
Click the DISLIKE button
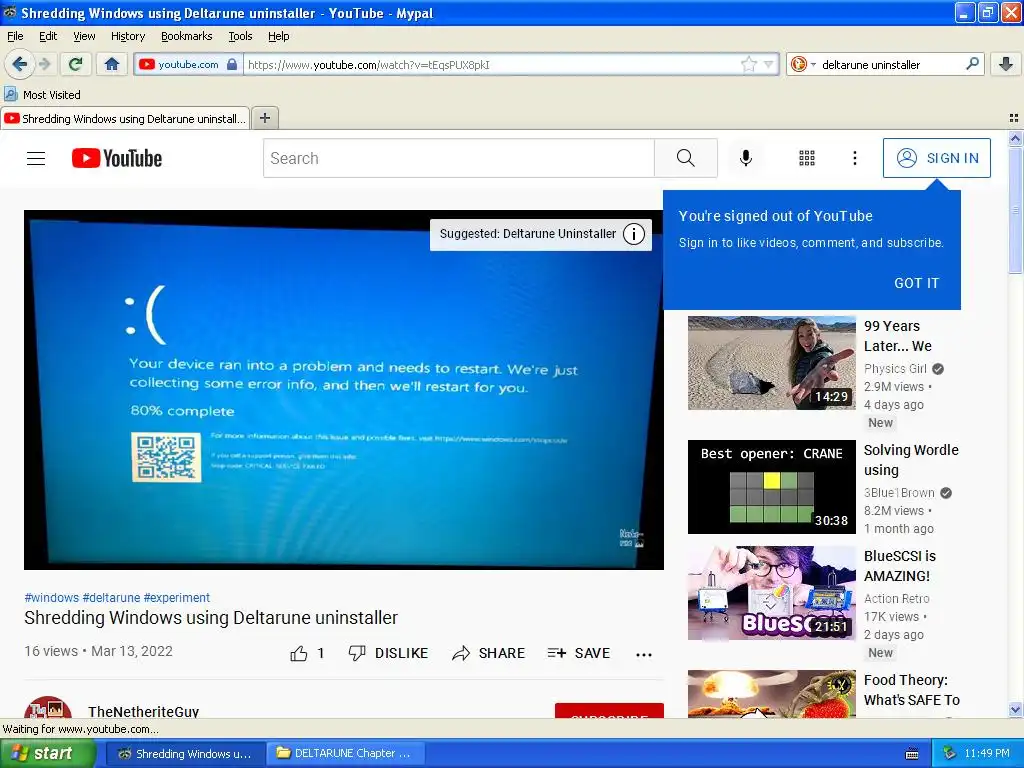(389, 653)
